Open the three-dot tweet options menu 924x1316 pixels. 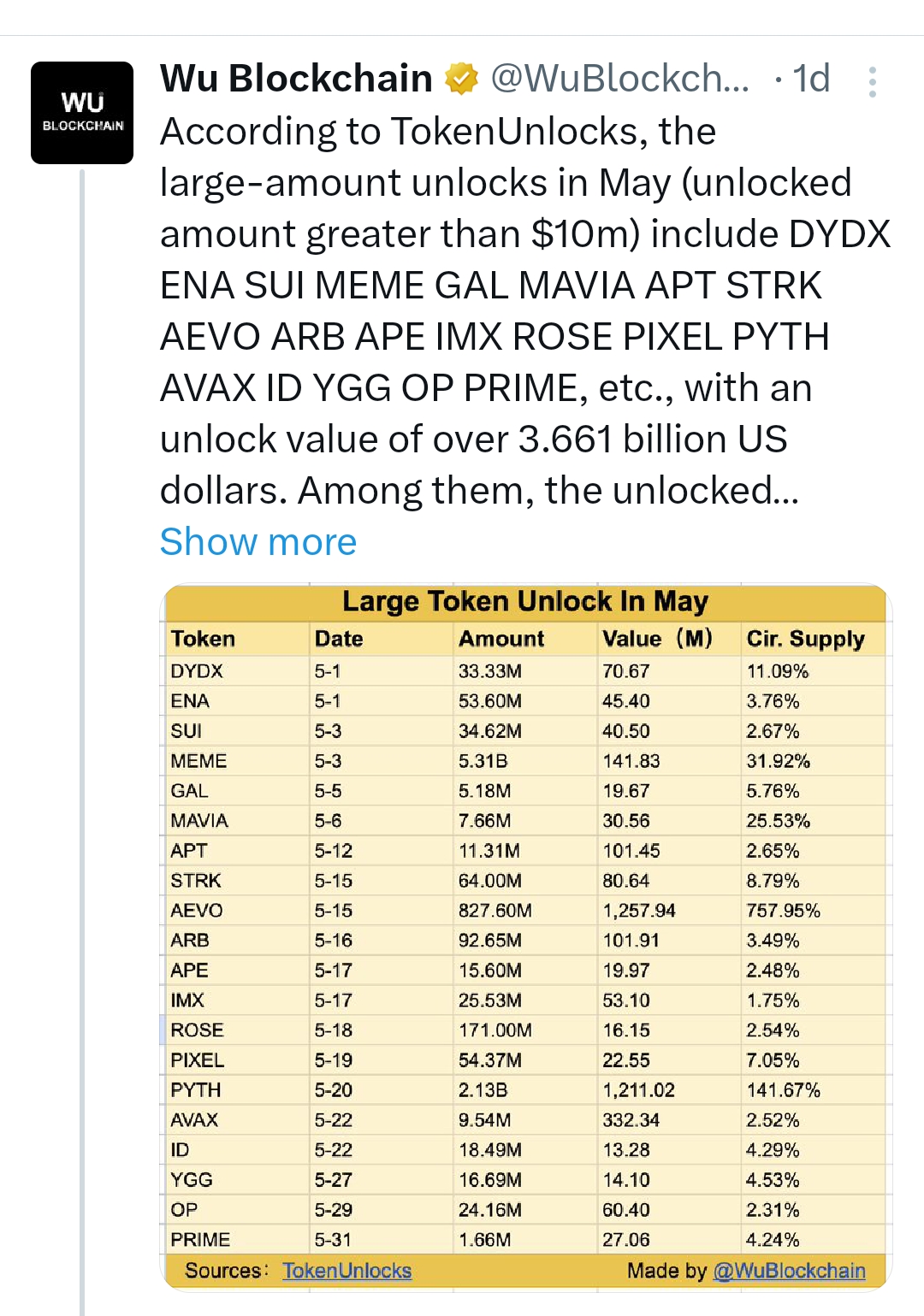[872, 82]
